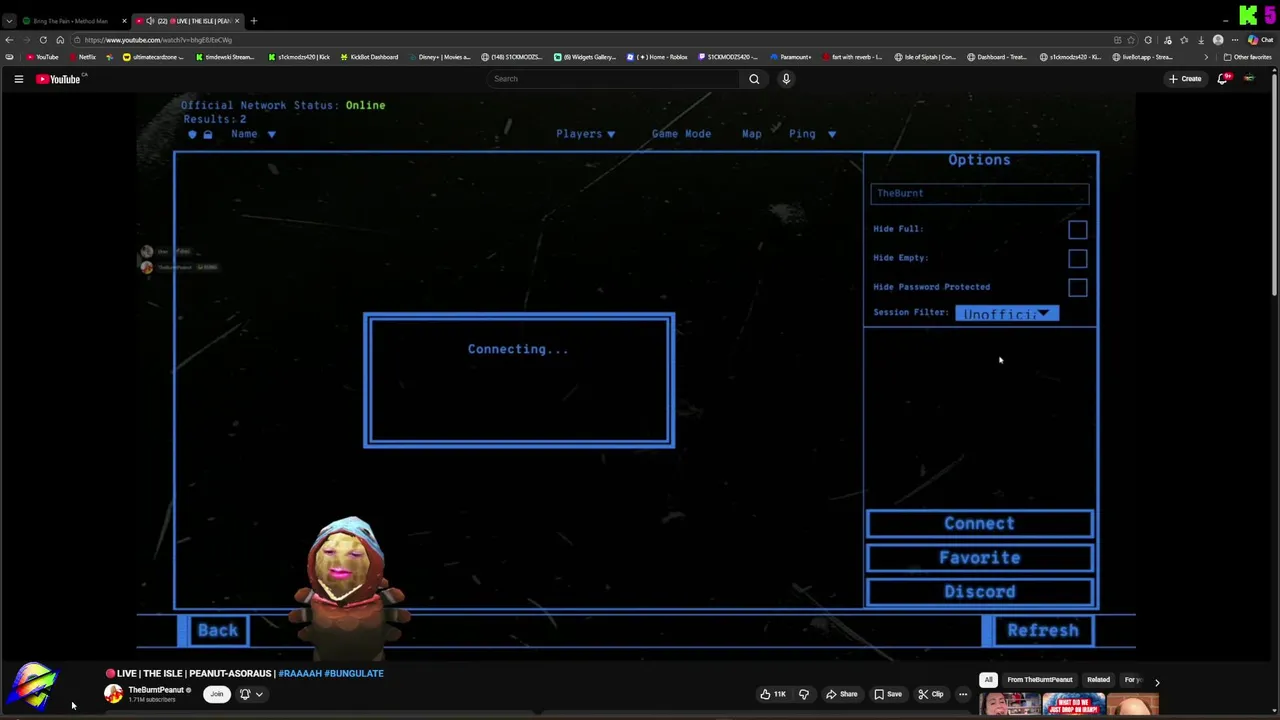This screenshot has height=720, width=1280.
Task: Dislike the video with thumbs down
Action: 803,694
